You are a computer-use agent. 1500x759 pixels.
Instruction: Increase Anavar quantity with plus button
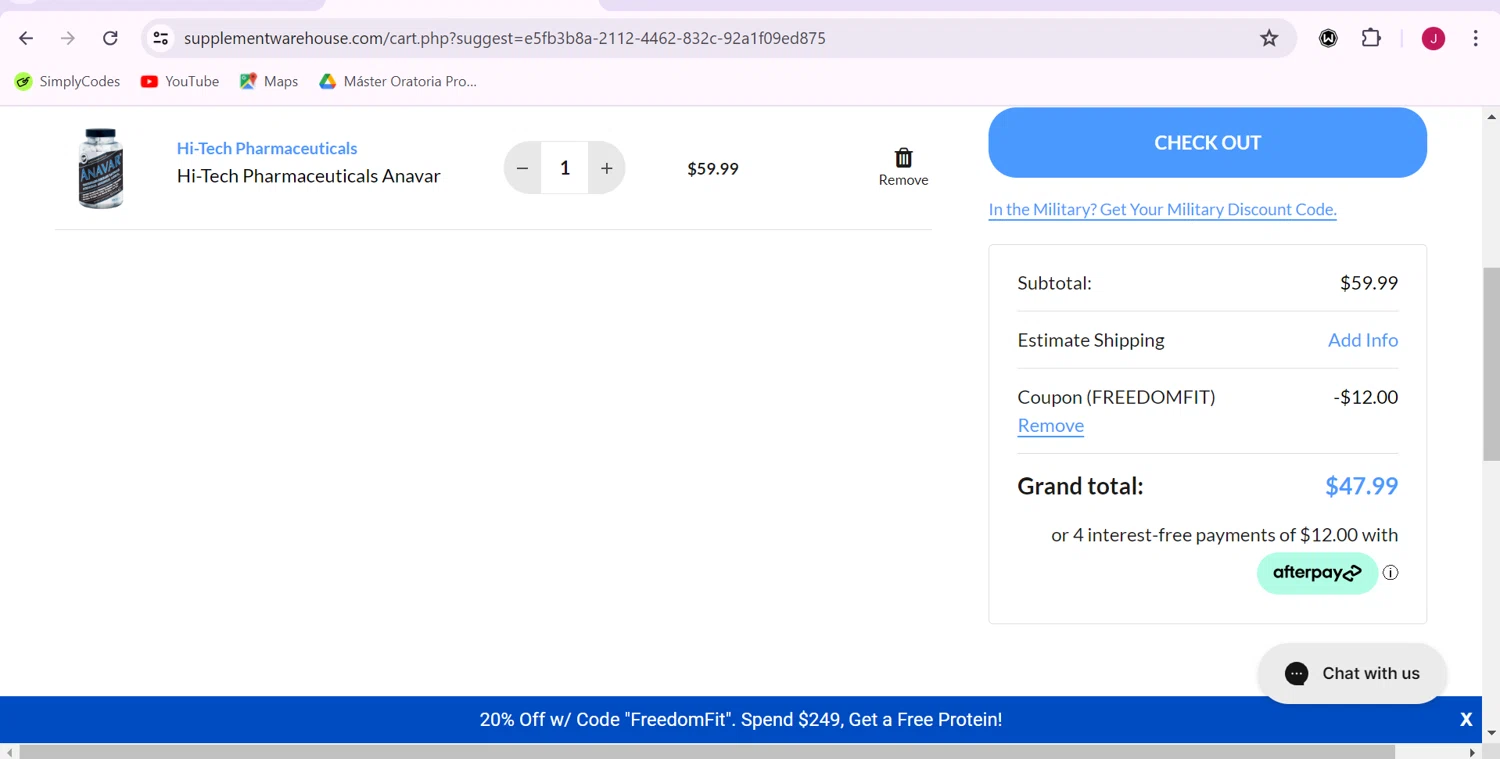607,168
